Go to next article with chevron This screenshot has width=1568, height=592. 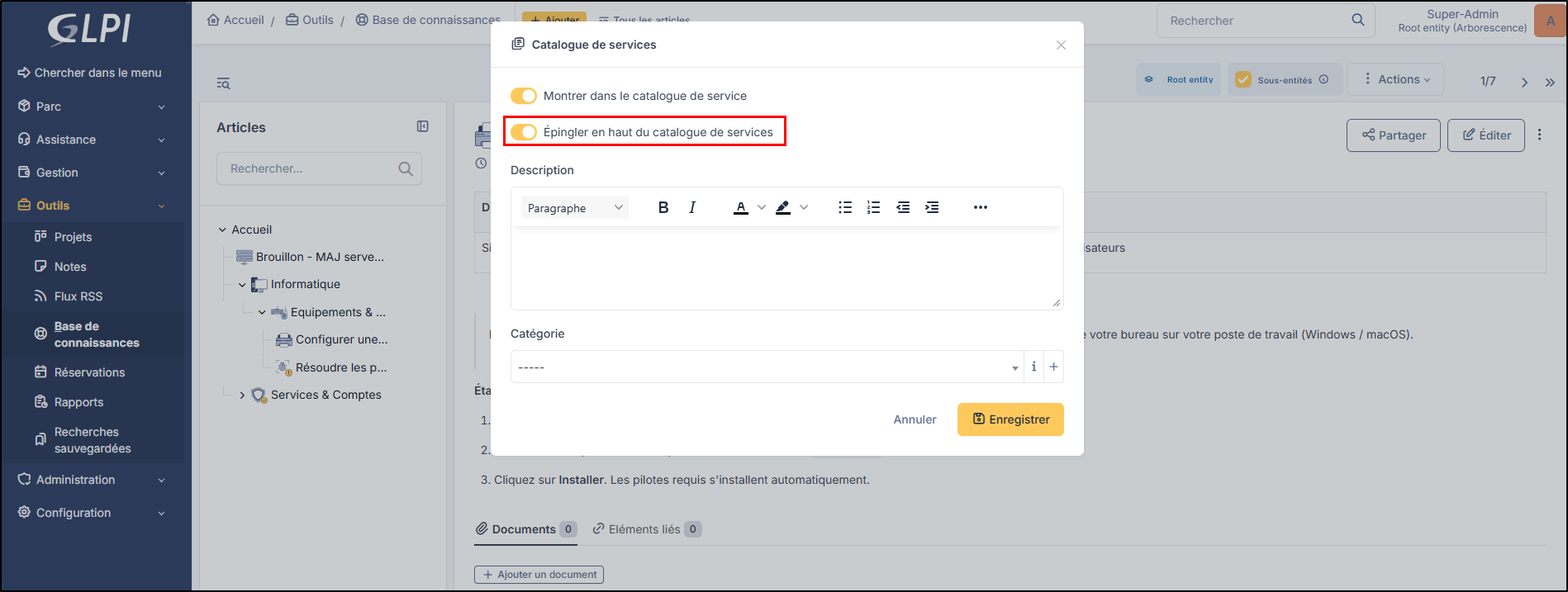coord(1525,82)
